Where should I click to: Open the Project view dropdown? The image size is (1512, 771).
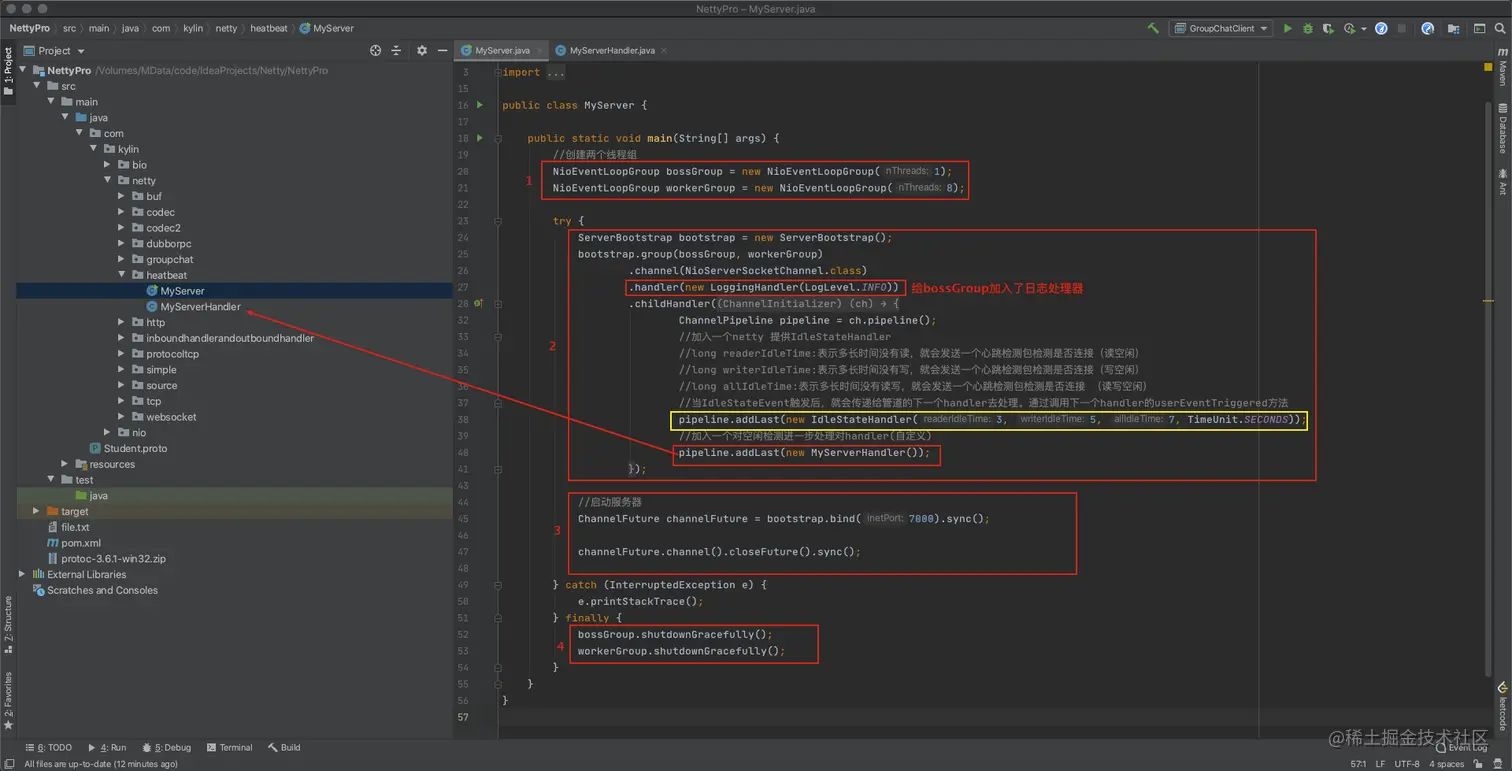[x=55, y=50]
